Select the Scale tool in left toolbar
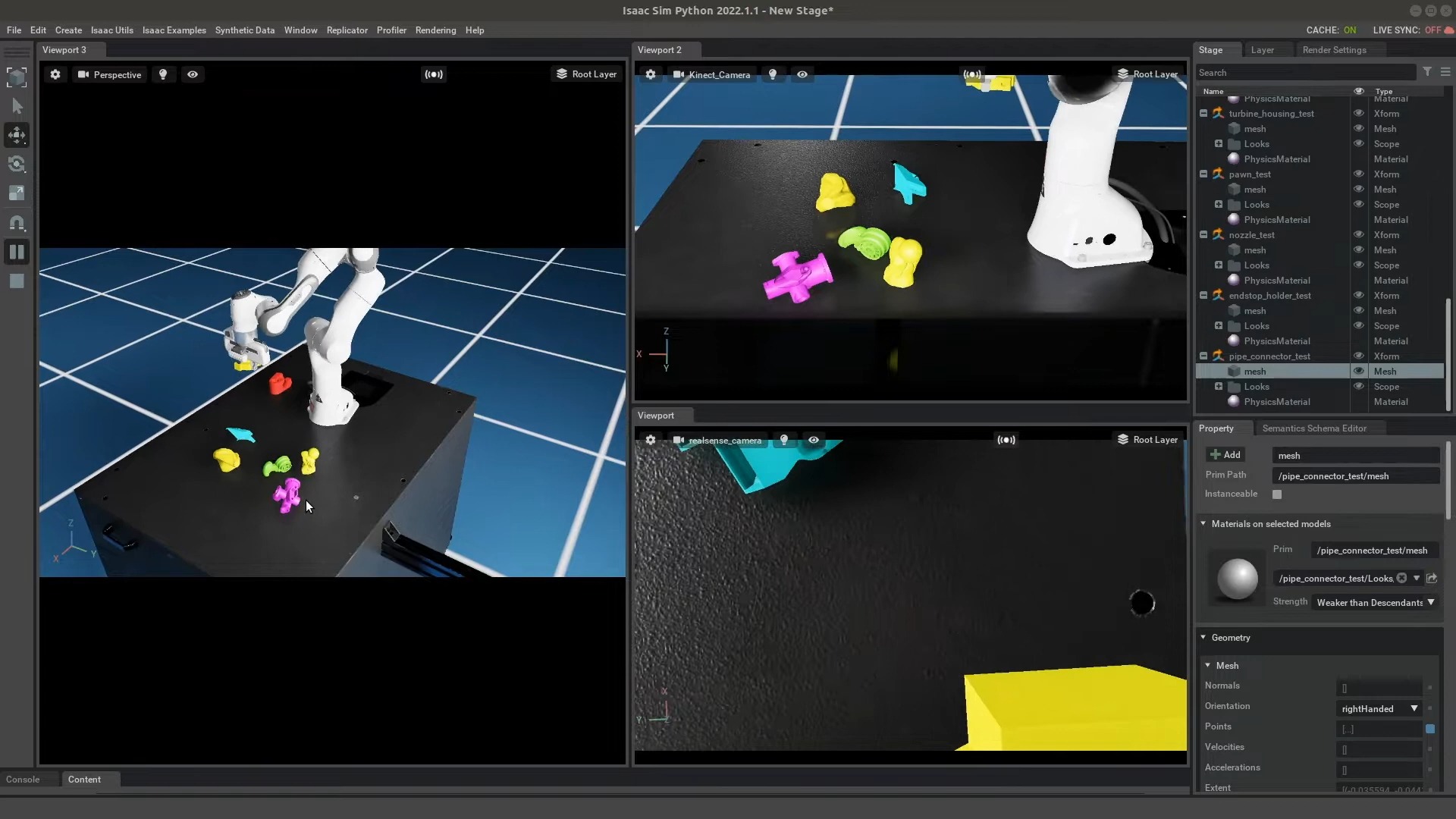The width and height of the screenshot is (1456, 819). coord(17,193)
